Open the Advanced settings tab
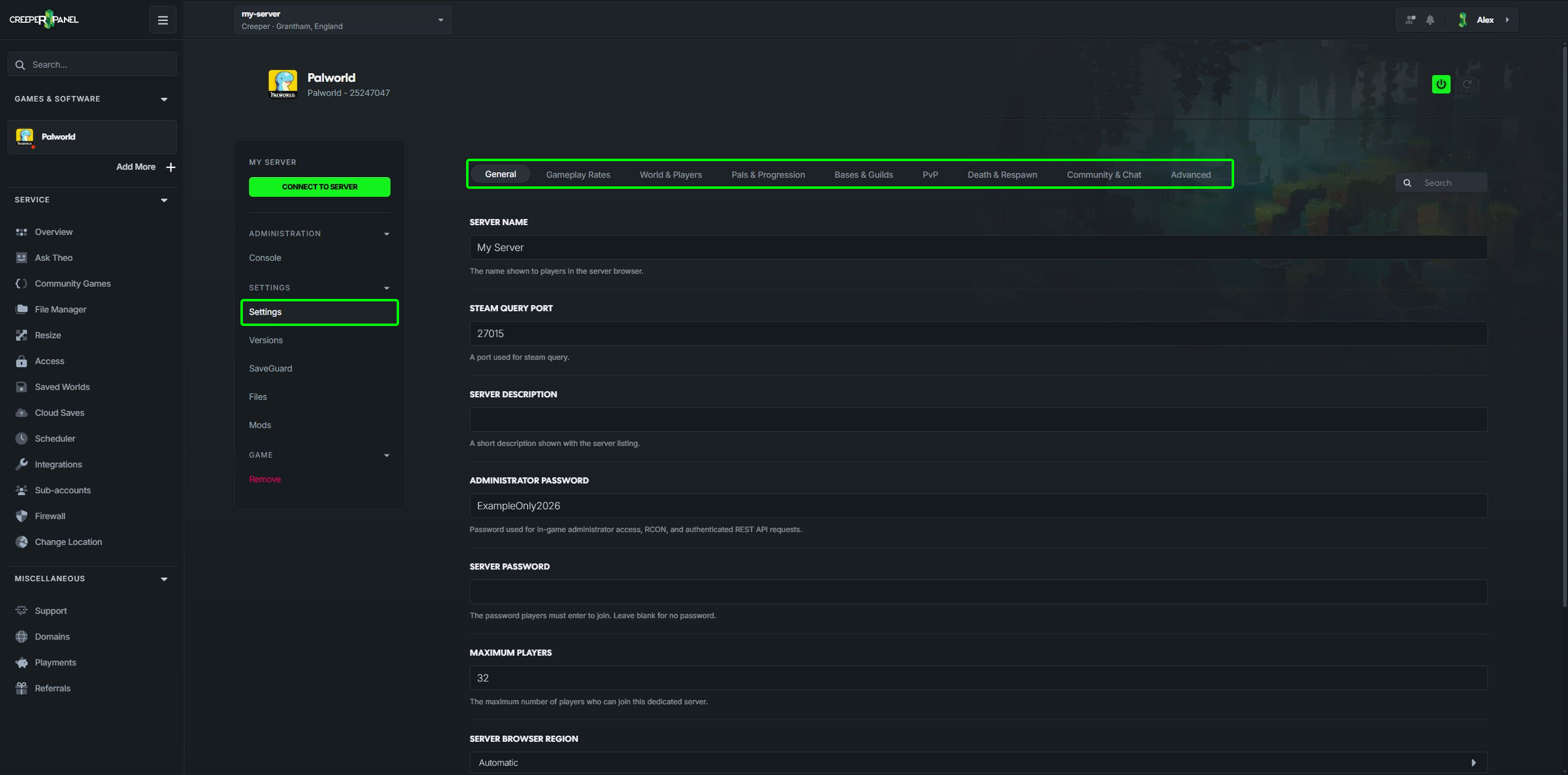This screenshot has height=775, width=1568. (1190, 175)
